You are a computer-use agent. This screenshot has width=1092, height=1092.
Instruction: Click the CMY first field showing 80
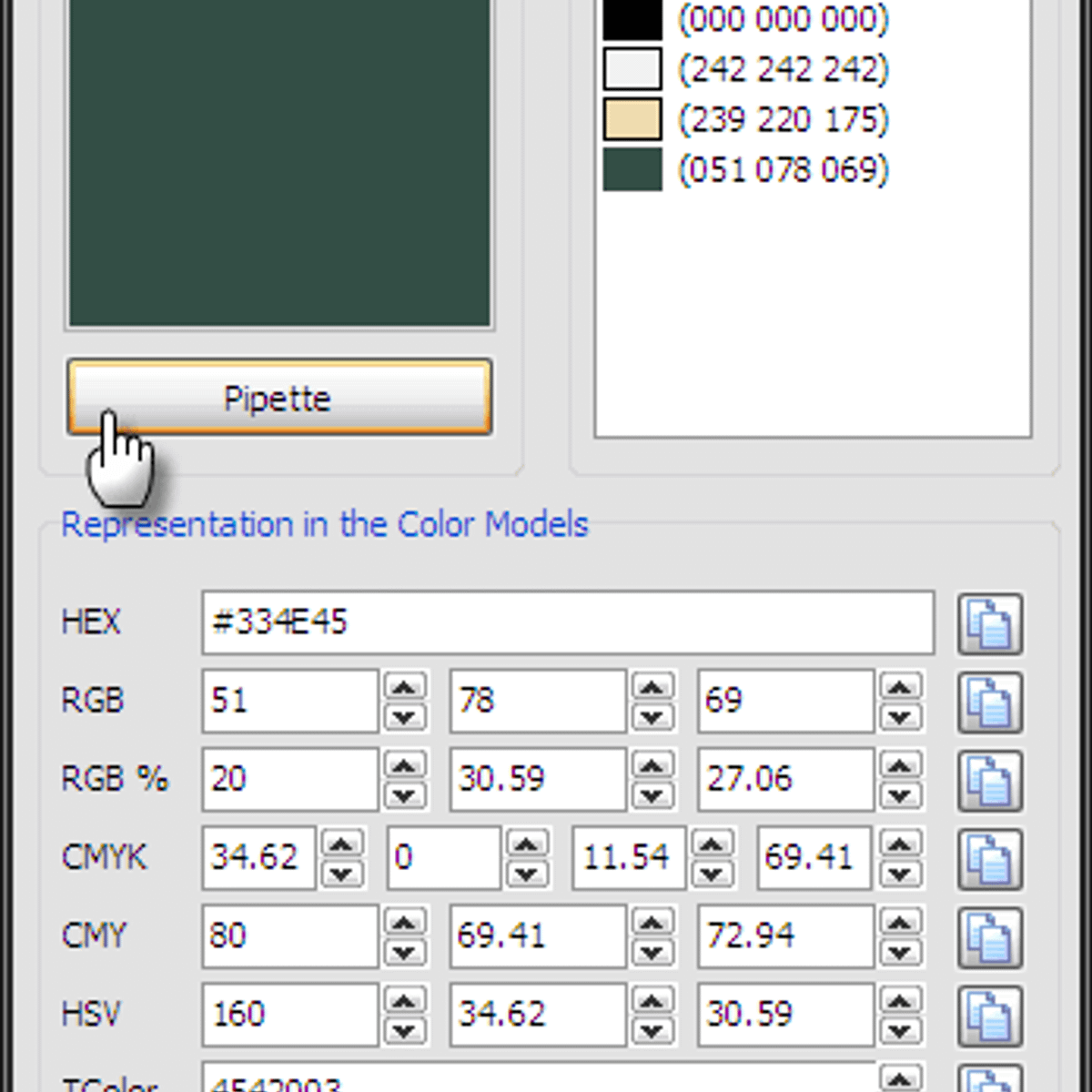[x=288, y=936]
